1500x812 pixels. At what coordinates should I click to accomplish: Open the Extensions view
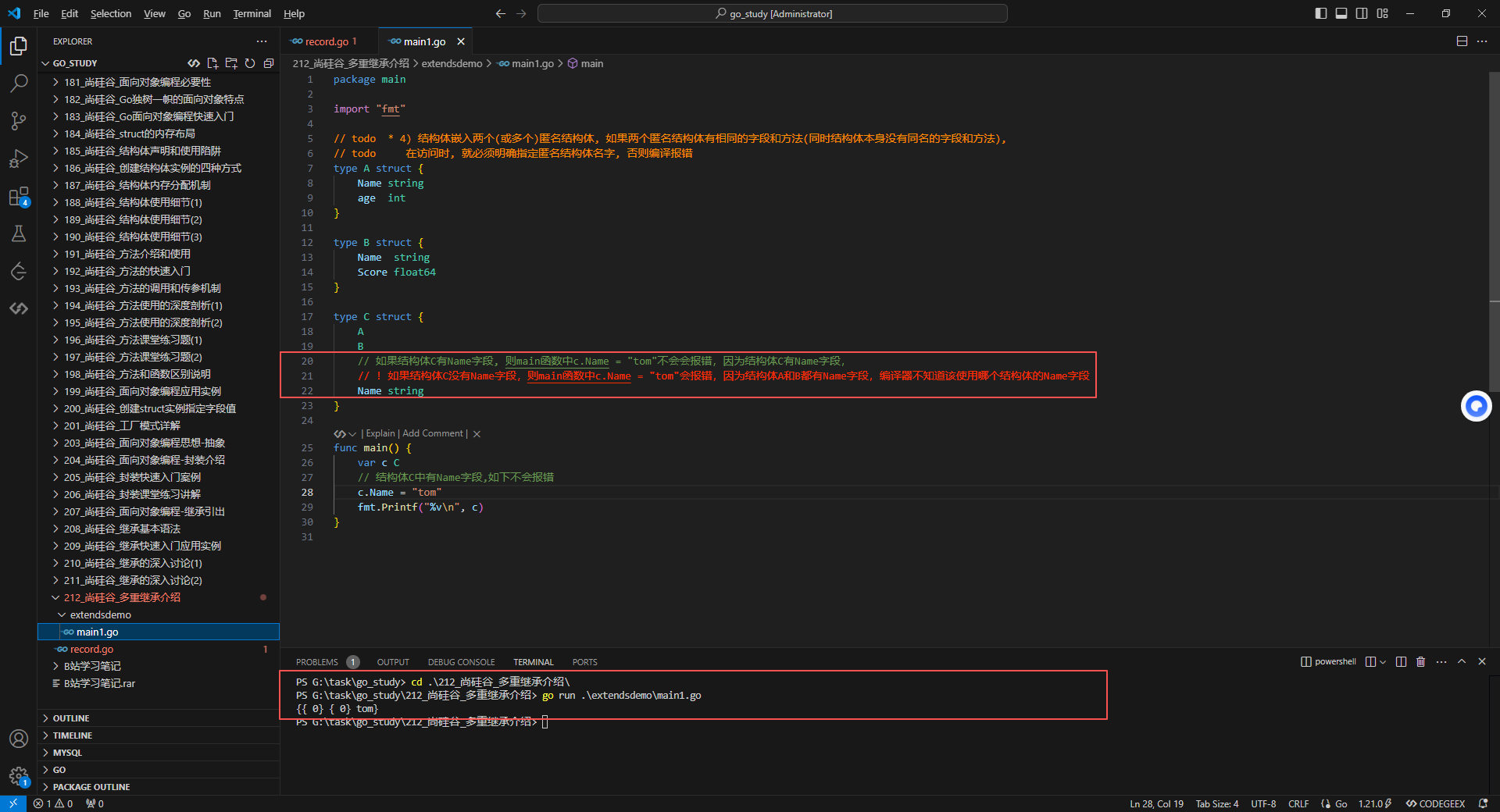19,196
